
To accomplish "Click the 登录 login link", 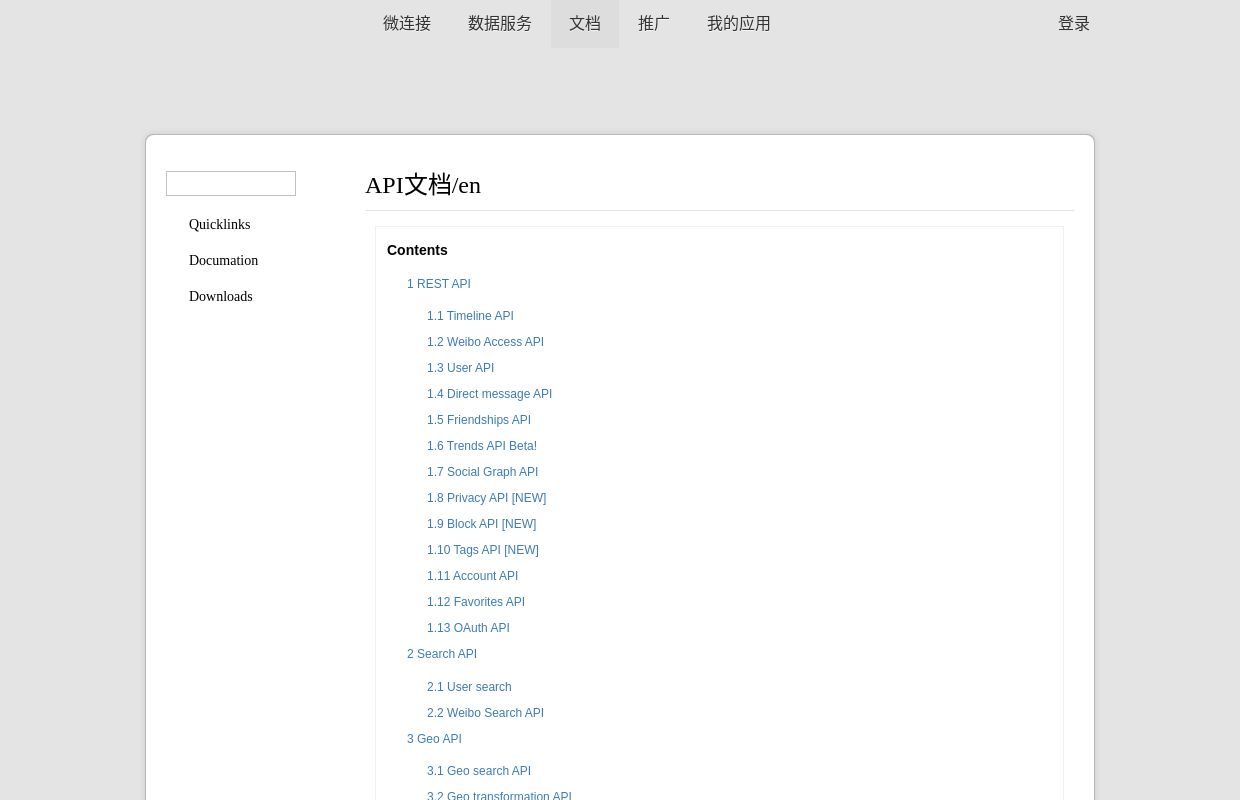I will pyautogui.click(x=1074, y=23).
